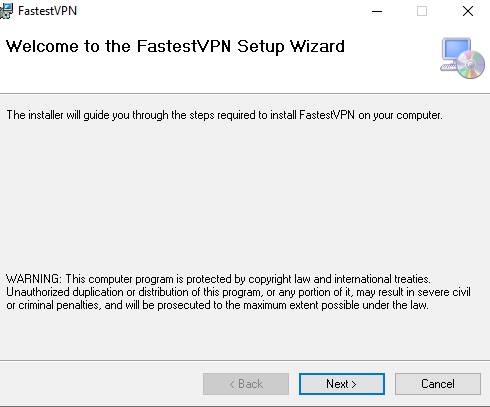Viewport: 490px width, 407px height.
Task: Click the Unauthorized duplication or distribution line
Action: click(238, 292)
